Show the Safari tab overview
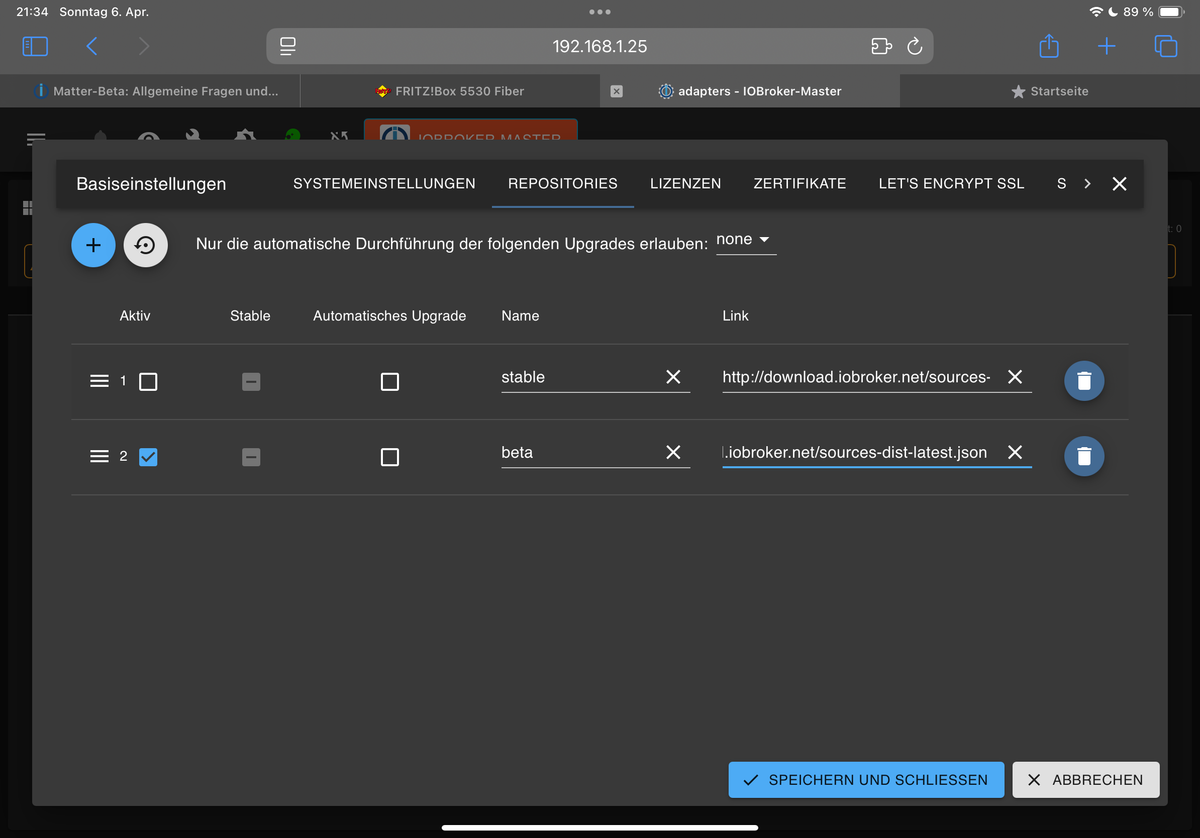This screenshot has height=838, width=1200. 1165,46
